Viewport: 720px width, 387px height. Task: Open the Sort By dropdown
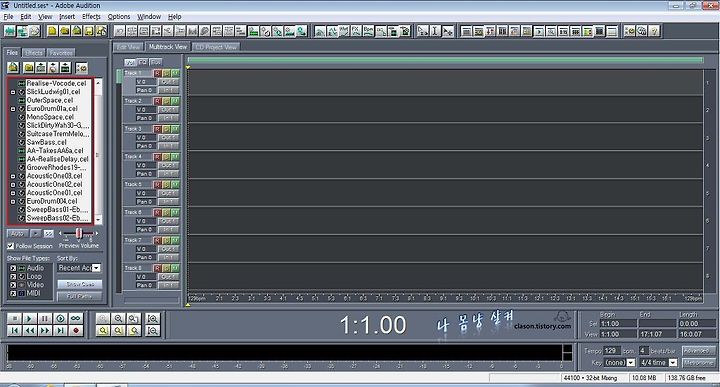(x=96, y=268)
